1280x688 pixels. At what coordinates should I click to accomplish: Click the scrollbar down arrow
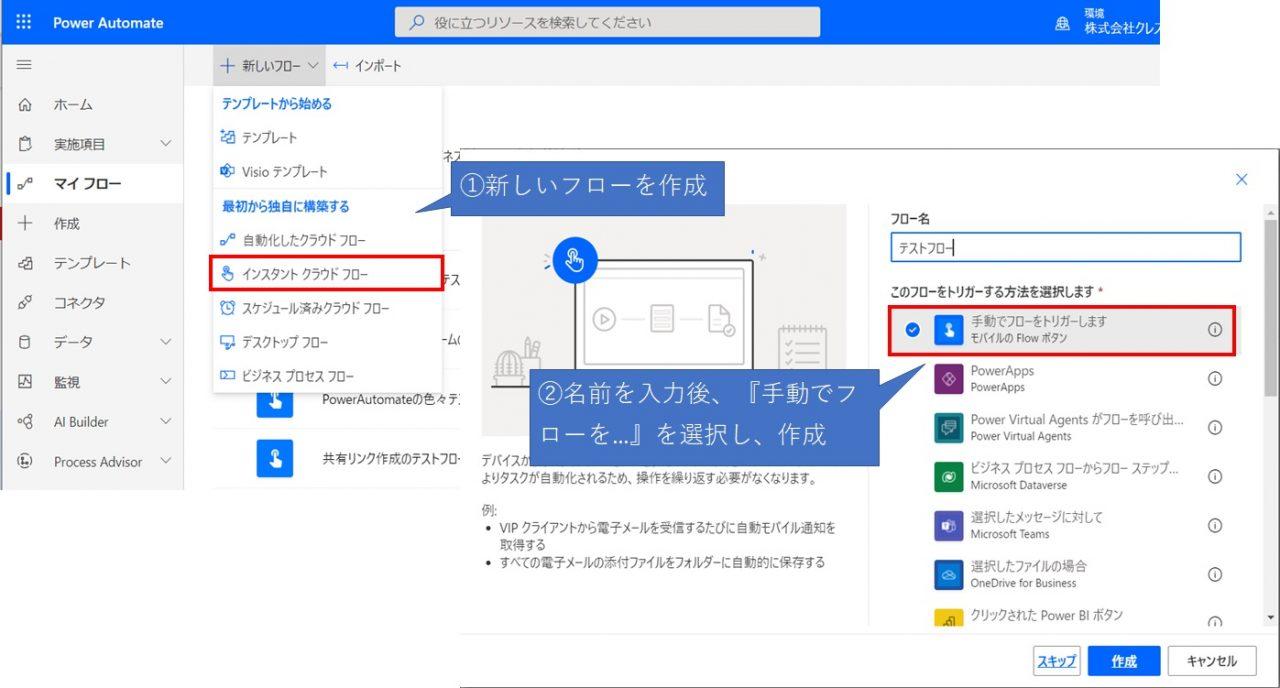(x=1271, y=619)
